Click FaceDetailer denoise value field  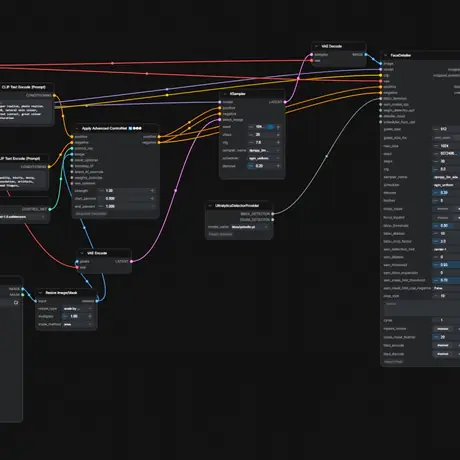(x=446, y=193)
